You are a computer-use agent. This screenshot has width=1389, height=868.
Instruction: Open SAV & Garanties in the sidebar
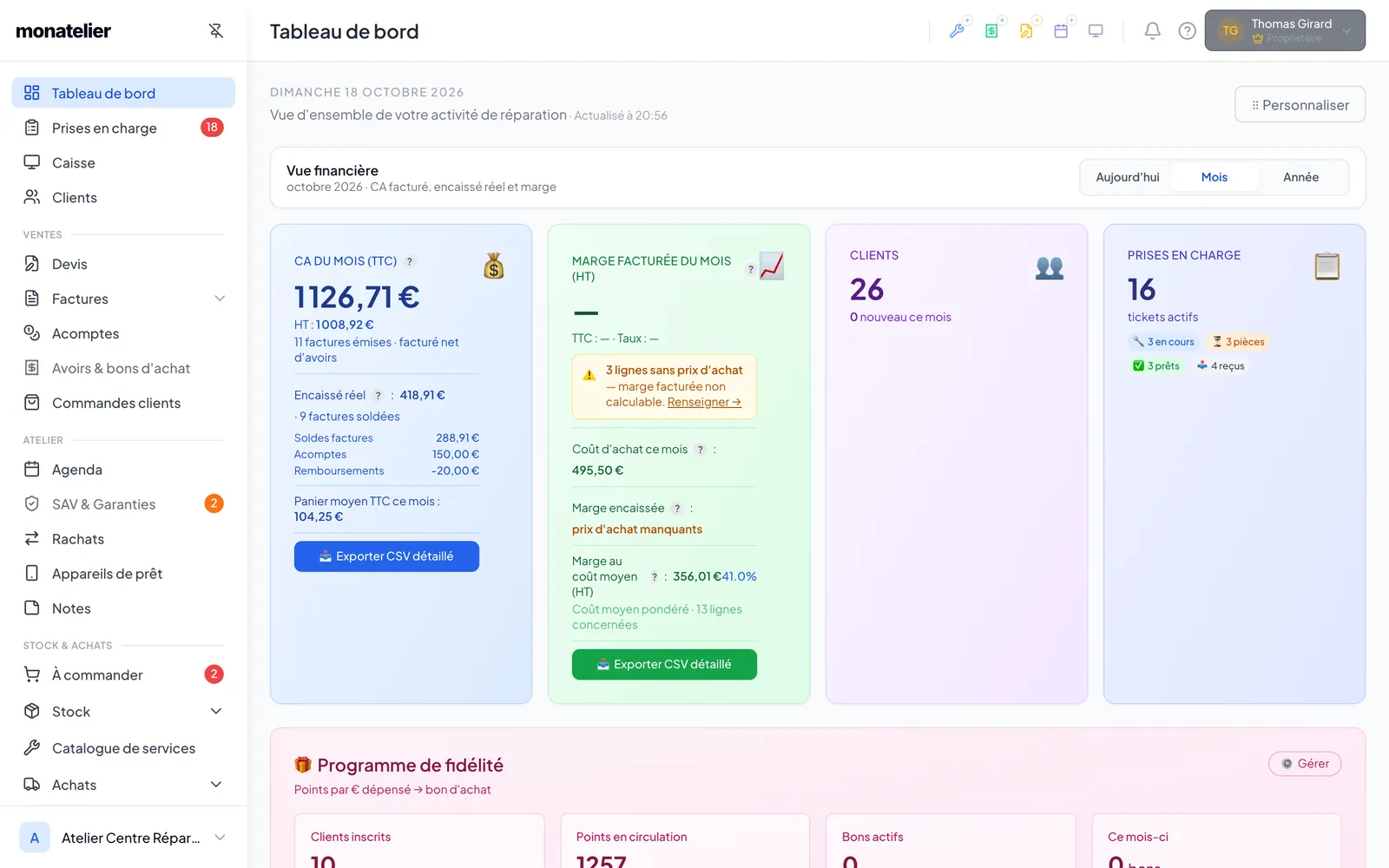point(123,504)
